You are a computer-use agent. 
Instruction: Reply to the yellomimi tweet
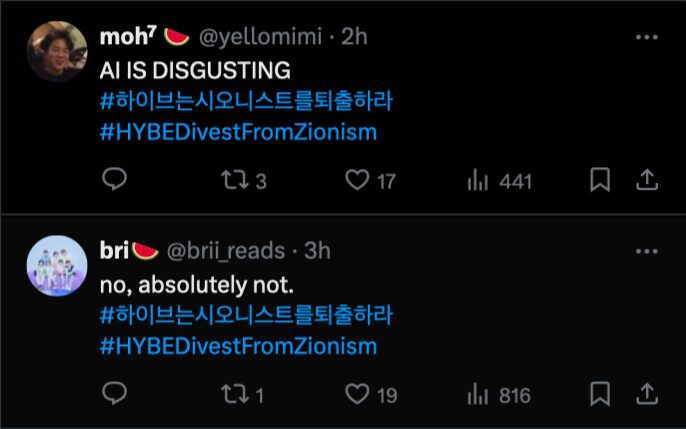pos(115,180)
